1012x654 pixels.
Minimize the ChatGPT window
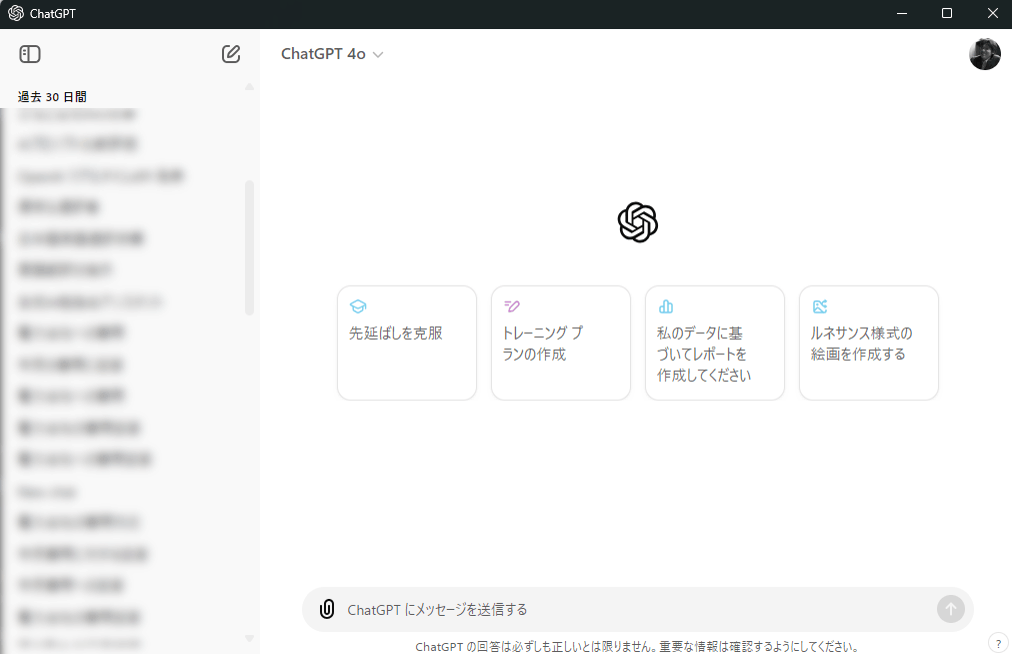coord(902,14)
